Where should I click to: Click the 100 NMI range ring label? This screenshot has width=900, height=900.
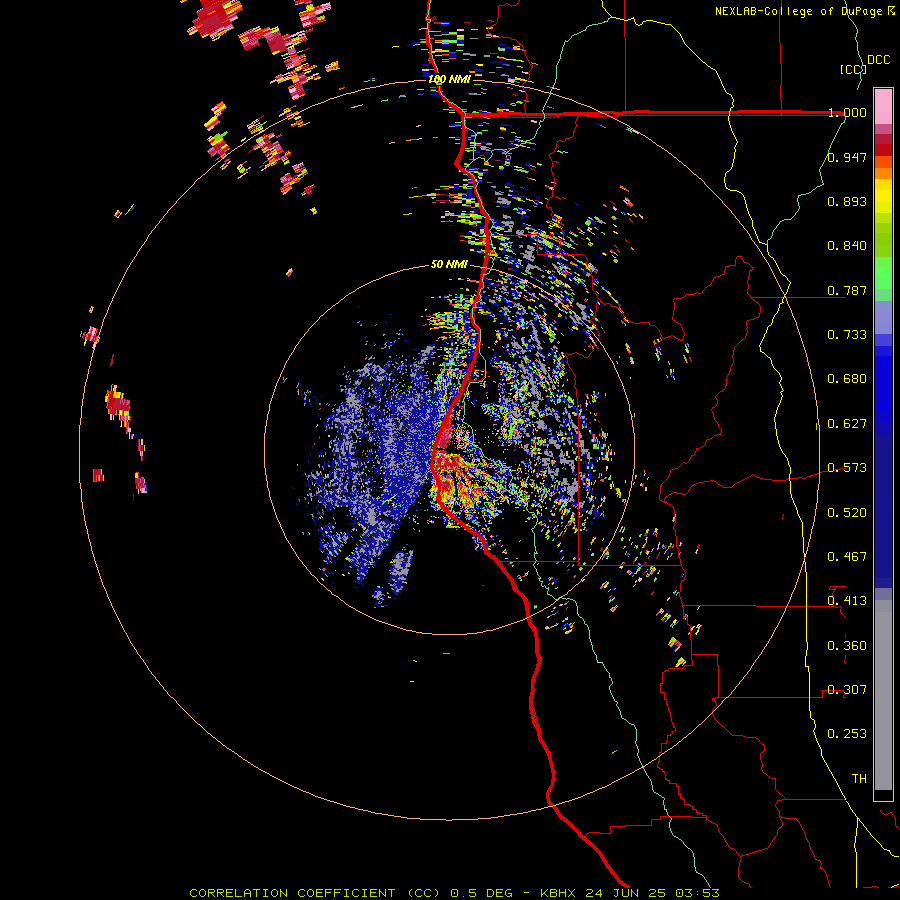(x=449, y=79)
